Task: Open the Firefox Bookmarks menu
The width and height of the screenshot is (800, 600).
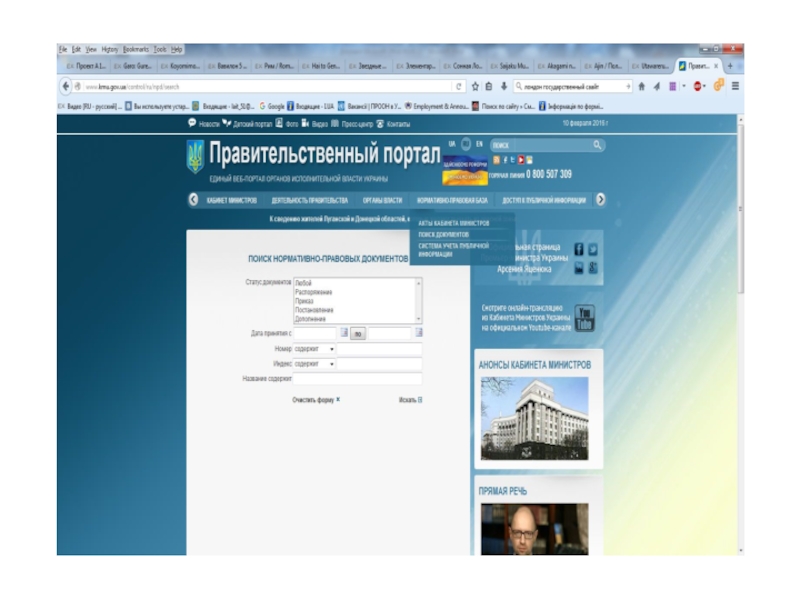Action: tap(136, 49)
